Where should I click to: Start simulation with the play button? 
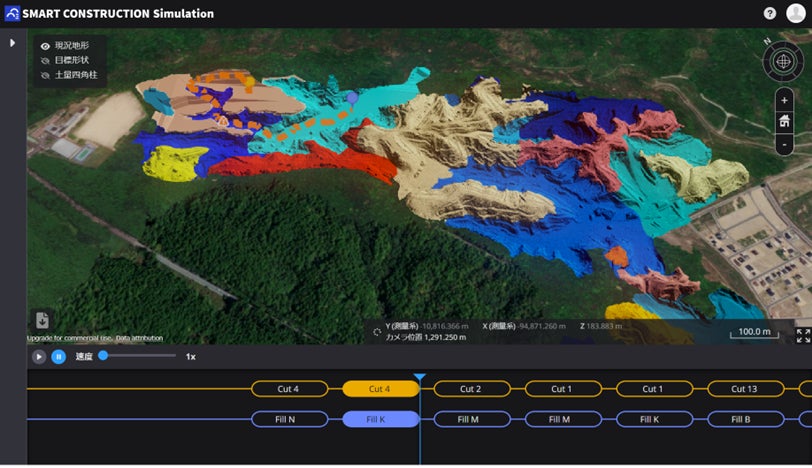point(38,357)
